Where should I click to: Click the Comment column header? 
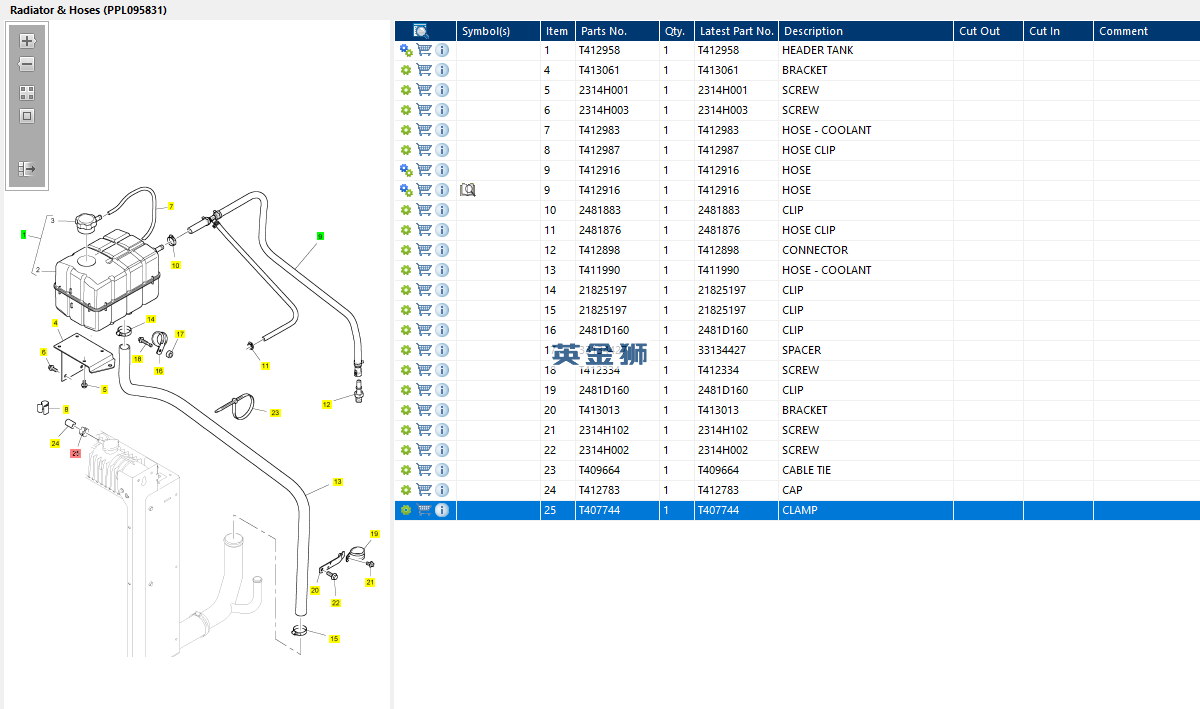1146,31
